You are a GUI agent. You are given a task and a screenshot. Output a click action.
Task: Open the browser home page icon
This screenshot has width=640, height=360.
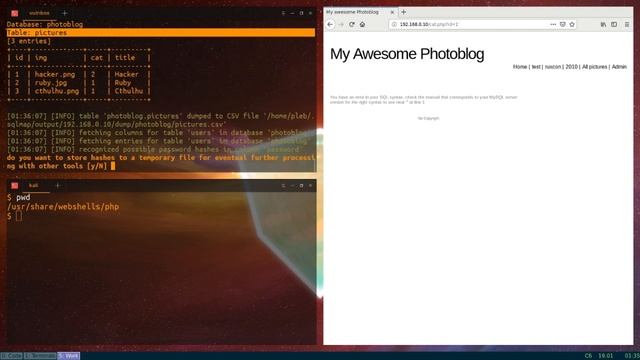tap(362, 24)
